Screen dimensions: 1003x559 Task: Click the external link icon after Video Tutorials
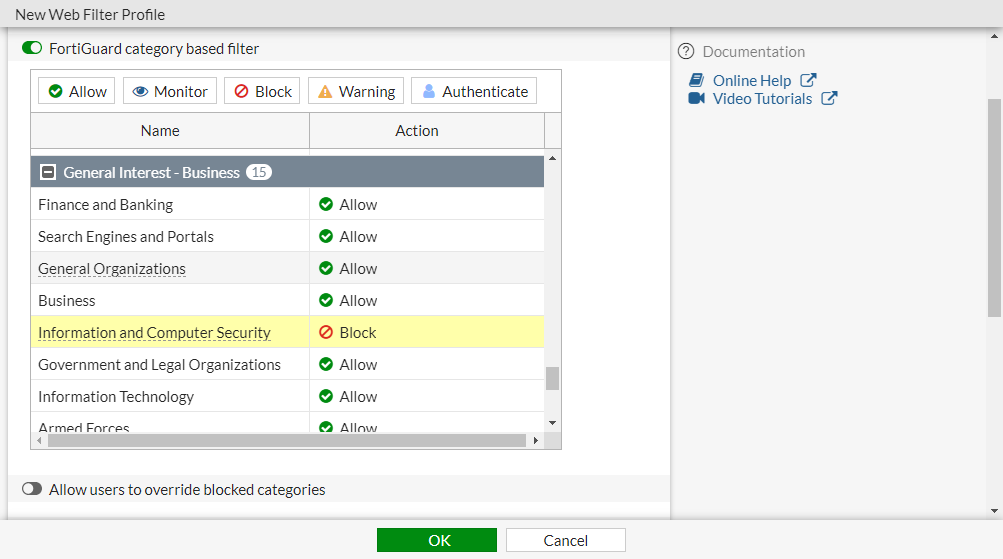coord(829,98)
